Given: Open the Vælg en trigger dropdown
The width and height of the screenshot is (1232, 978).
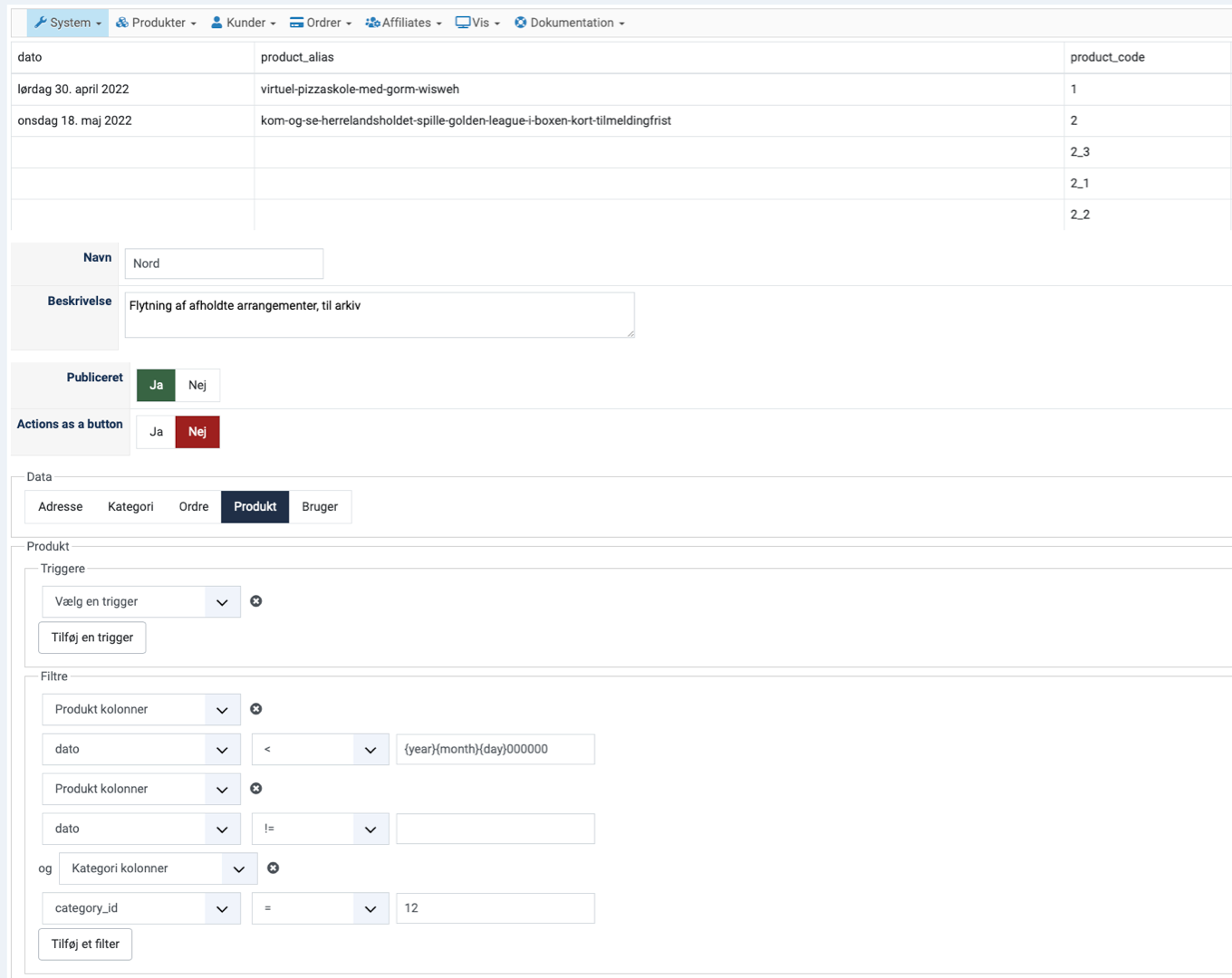Looking at the screenshot, I should [141, 601].
